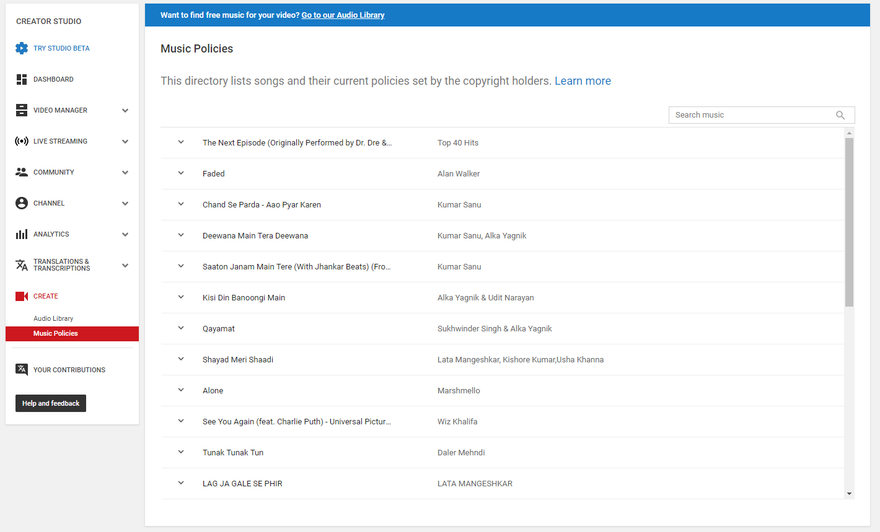Open Audio Library in the Create menu
880x532 pixels.
(53, 318)
